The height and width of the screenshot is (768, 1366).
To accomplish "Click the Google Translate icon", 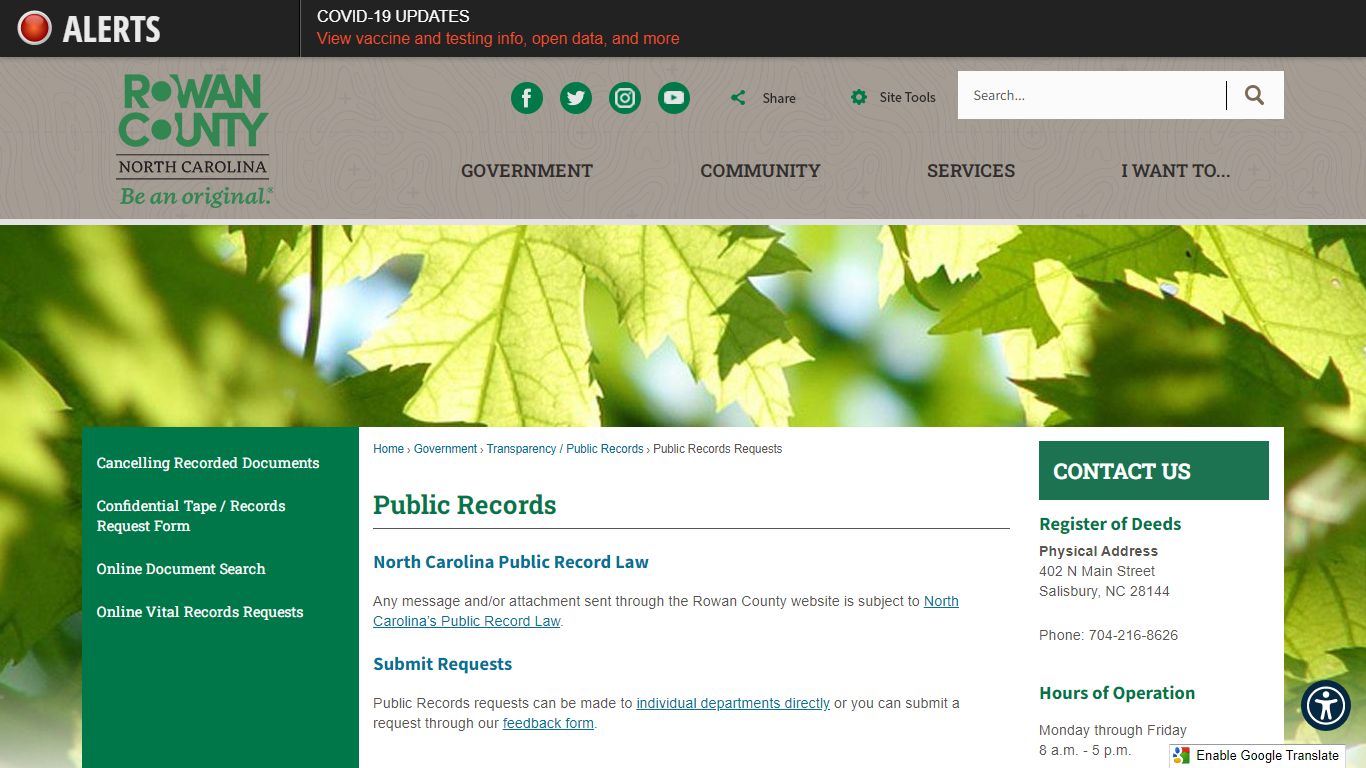I will tap(1182, 756).
